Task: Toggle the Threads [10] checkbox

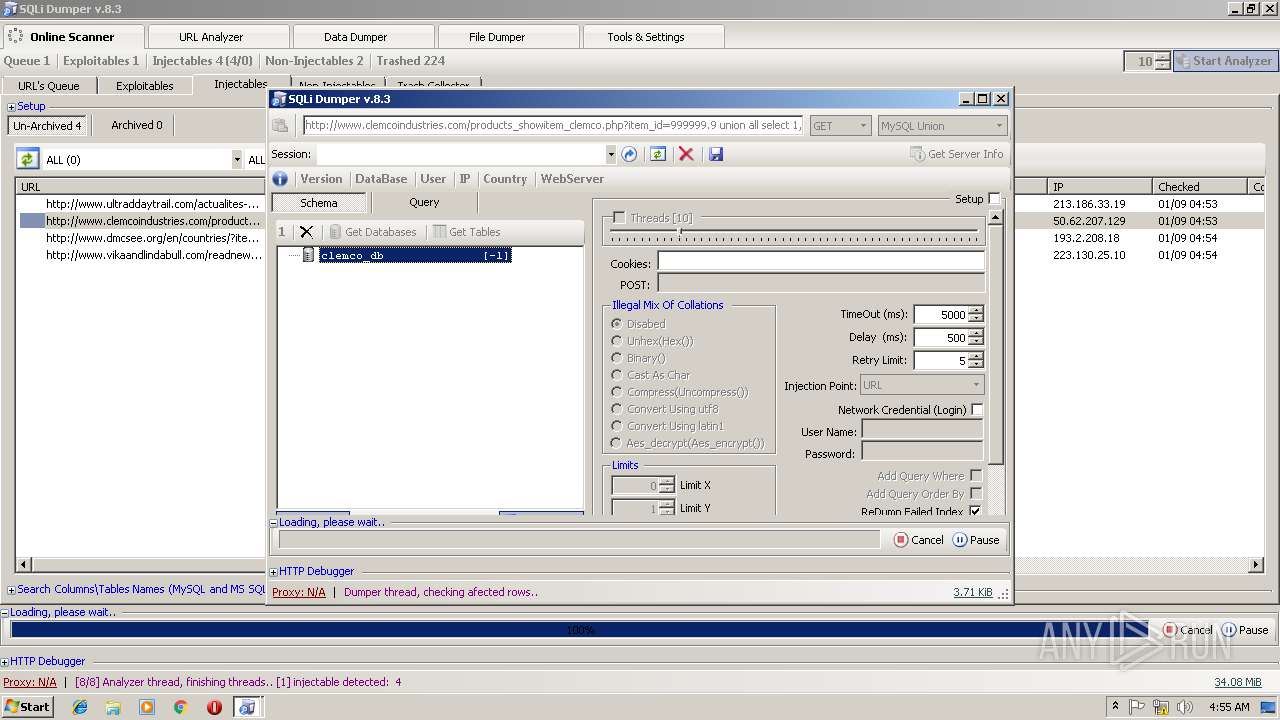Action: (619, 218)
